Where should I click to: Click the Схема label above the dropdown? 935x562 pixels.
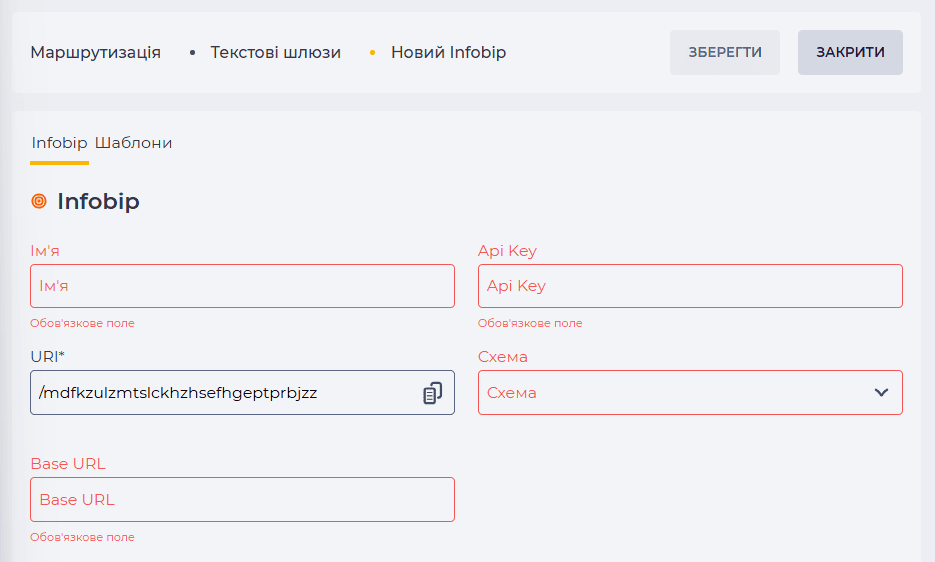click(x=503, y=357)
